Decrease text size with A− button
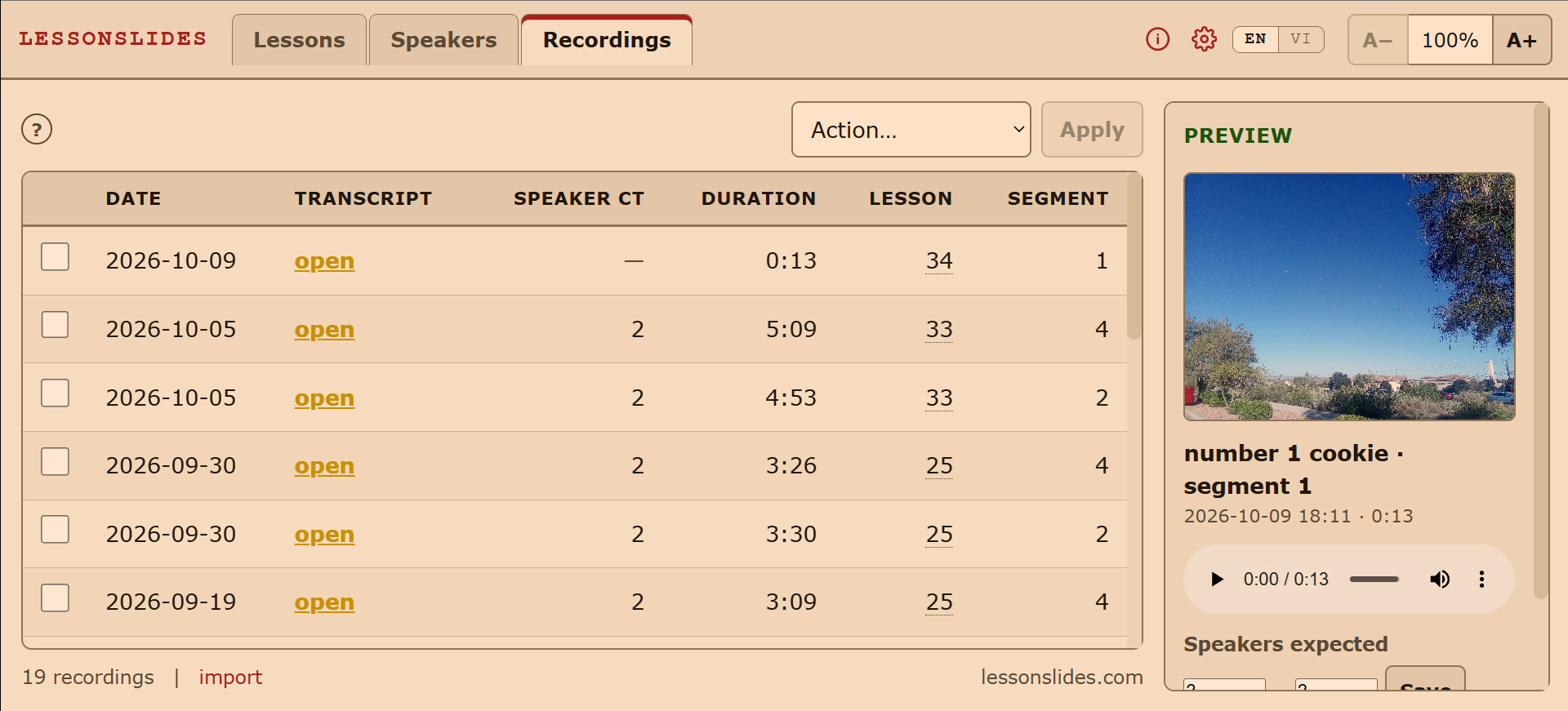This screenshot has width=1568, height=711. [1378, 40]
